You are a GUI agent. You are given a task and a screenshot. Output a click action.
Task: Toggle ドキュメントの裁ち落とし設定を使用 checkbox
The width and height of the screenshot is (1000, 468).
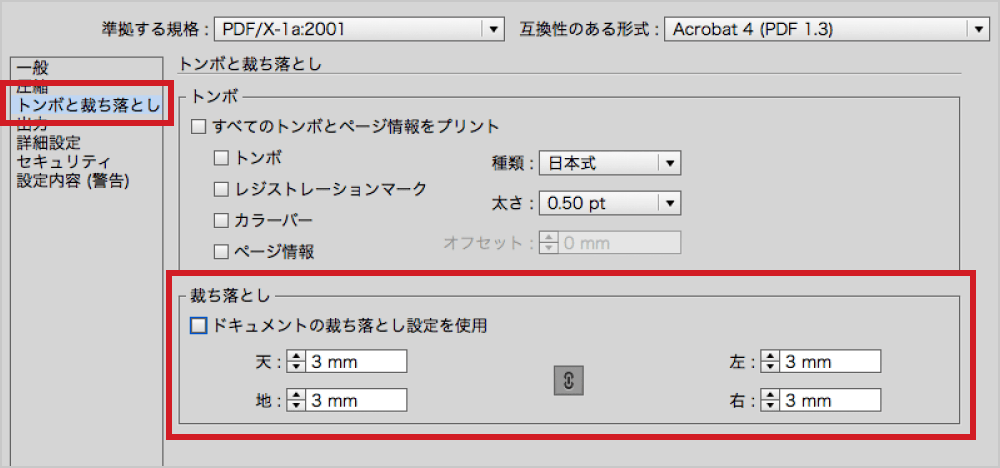(197, 325)
